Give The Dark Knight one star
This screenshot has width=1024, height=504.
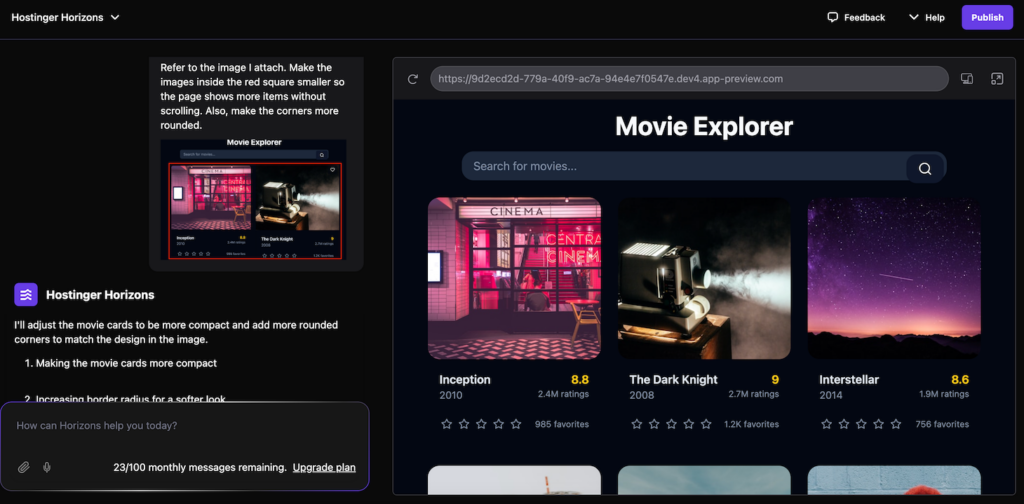click(637, 424)
